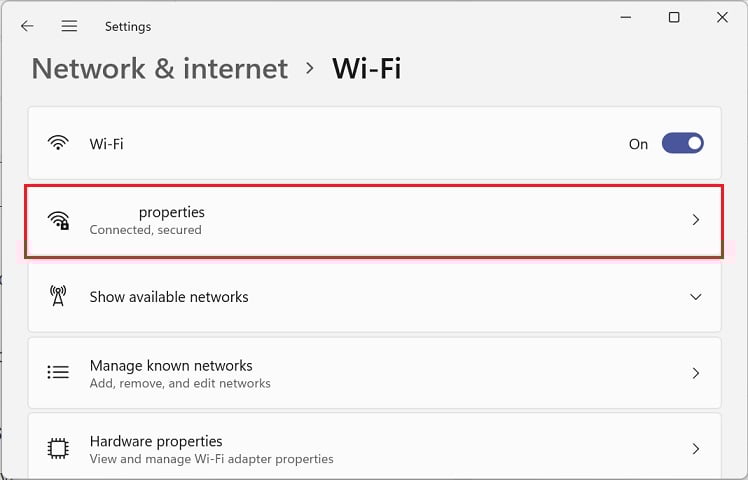Expand Show available networks chevron
The height and width of the screenshot is (480, 748).
(x=696, y=297)
